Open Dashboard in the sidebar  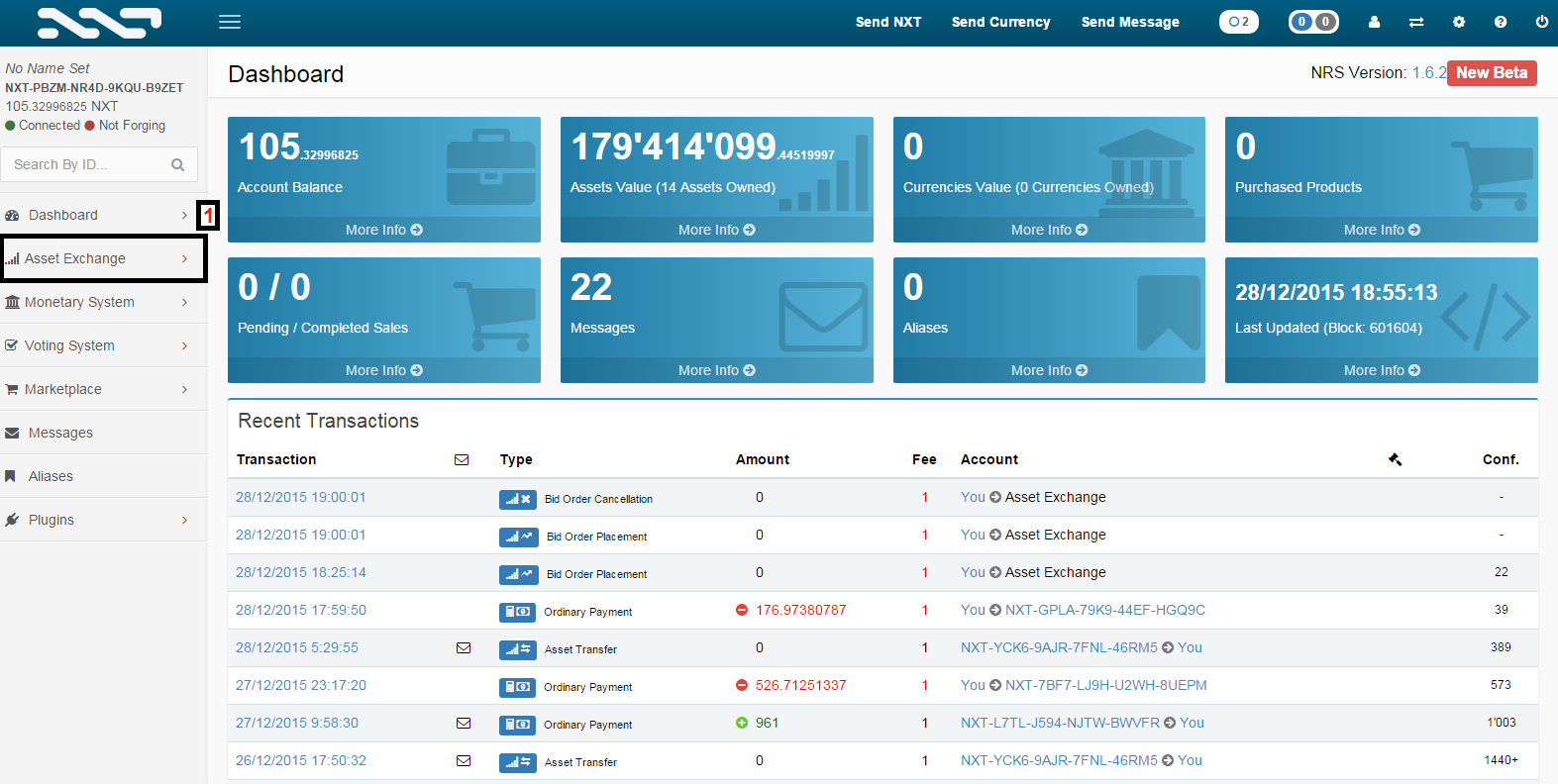103,215
